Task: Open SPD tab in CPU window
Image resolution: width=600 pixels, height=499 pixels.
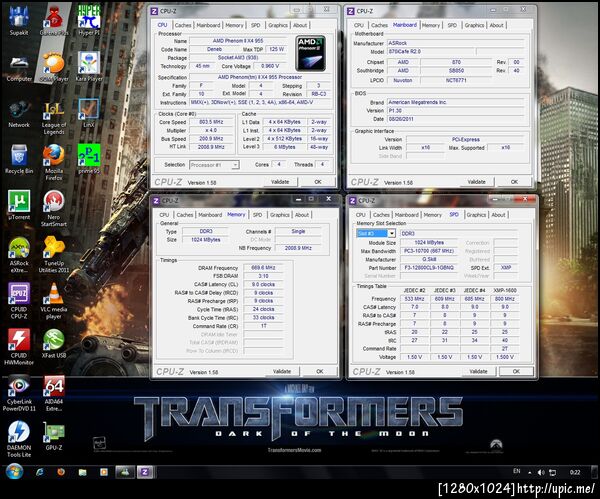Action: (256, 25)
